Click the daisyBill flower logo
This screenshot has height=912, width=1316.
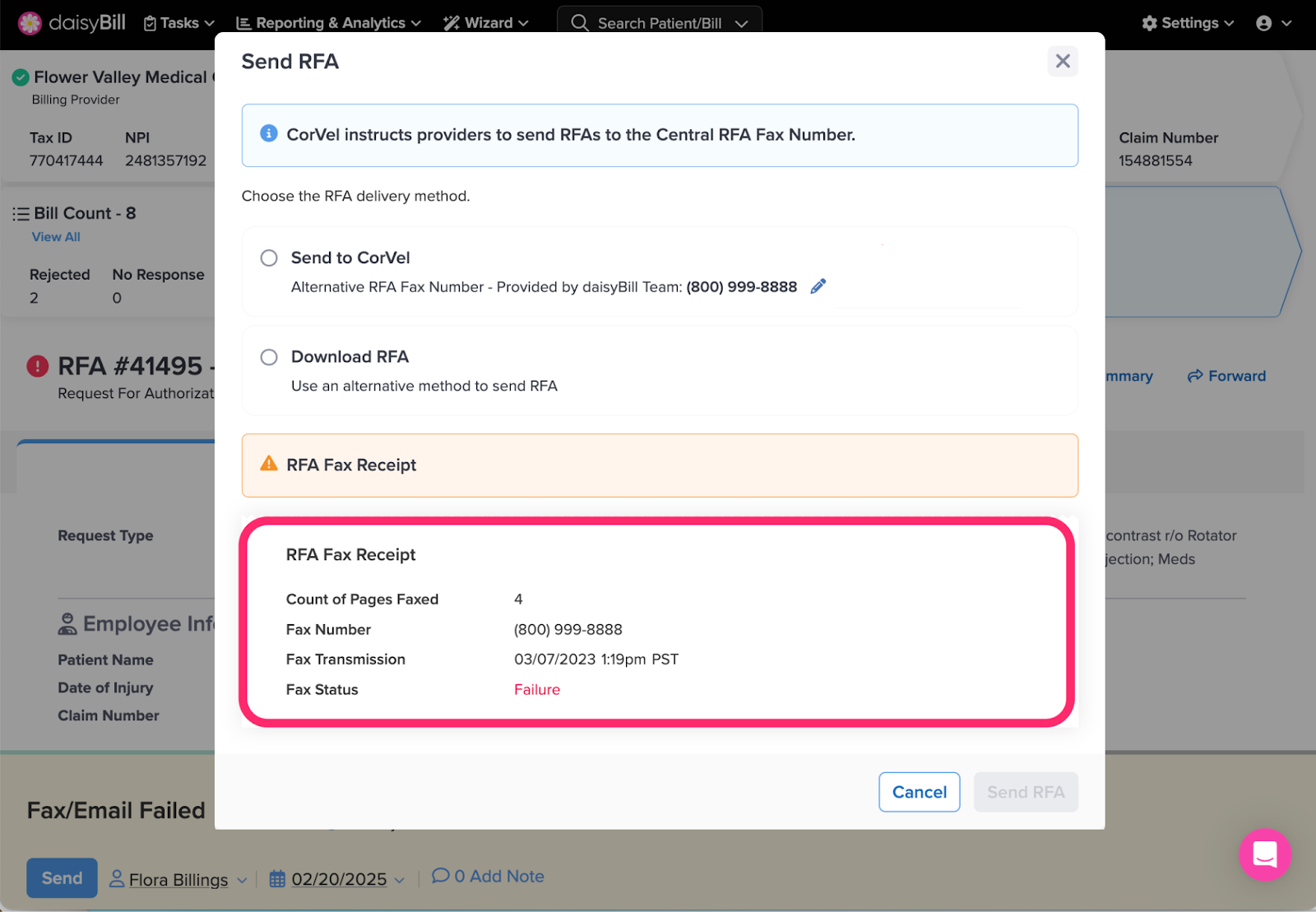(x=30, y=23)
